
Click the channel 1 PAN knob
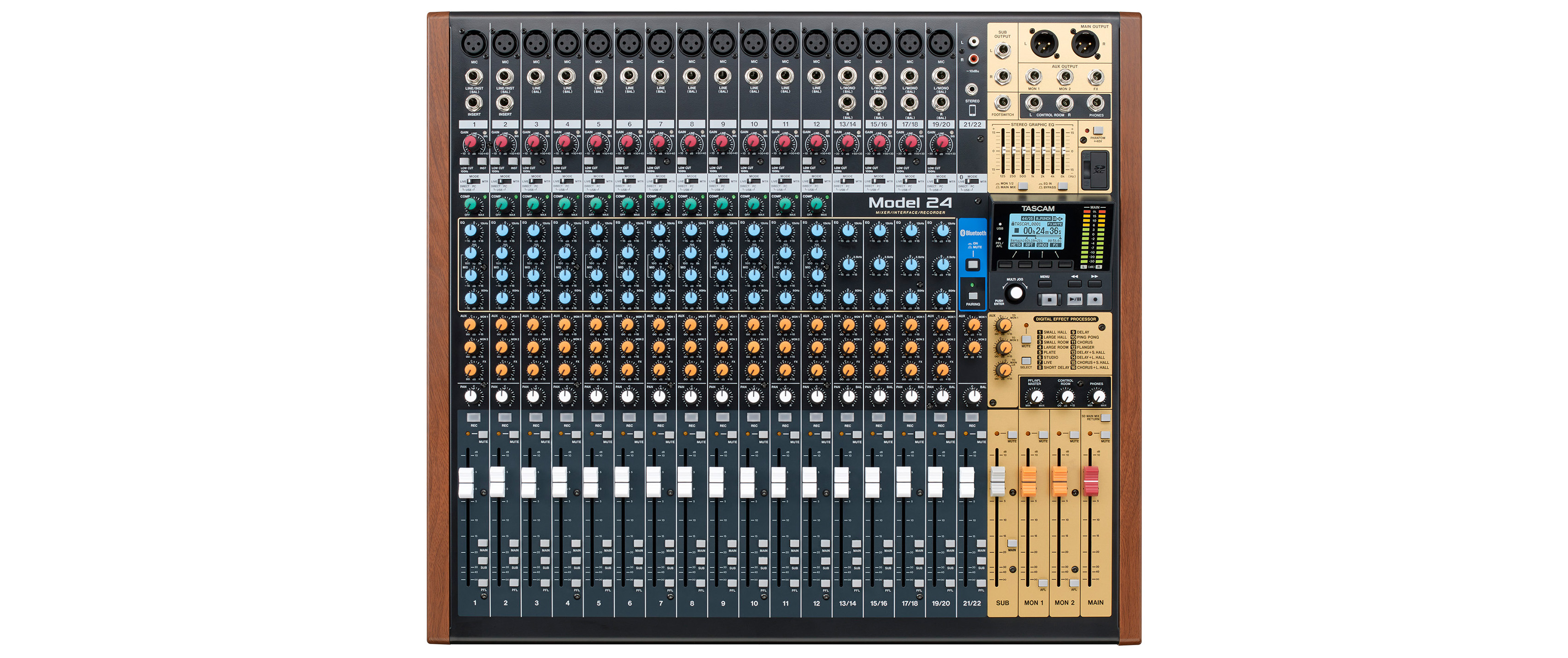[471, 397]
